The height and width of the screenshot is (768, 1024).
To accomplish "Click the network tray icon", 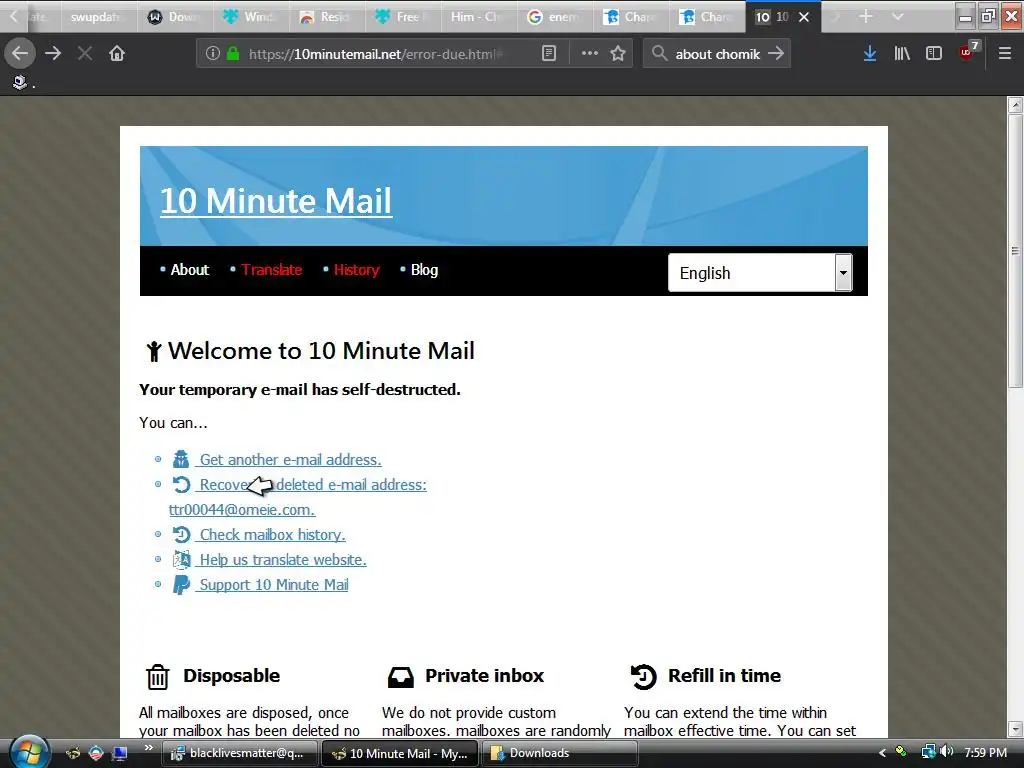I will coord(928,752).
